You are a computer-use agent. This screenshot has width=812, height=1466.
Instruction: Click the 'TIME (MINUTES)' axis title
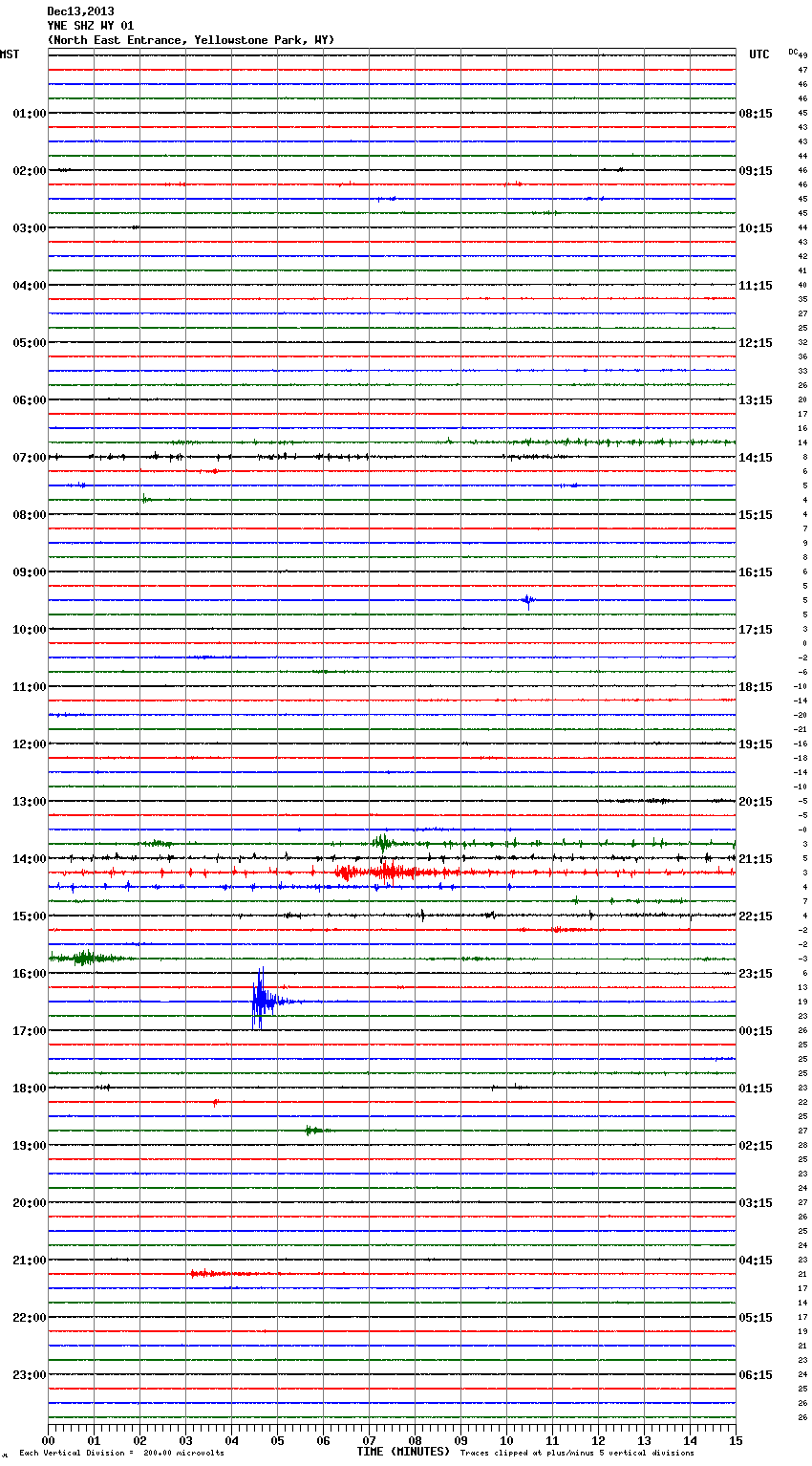403,1452
